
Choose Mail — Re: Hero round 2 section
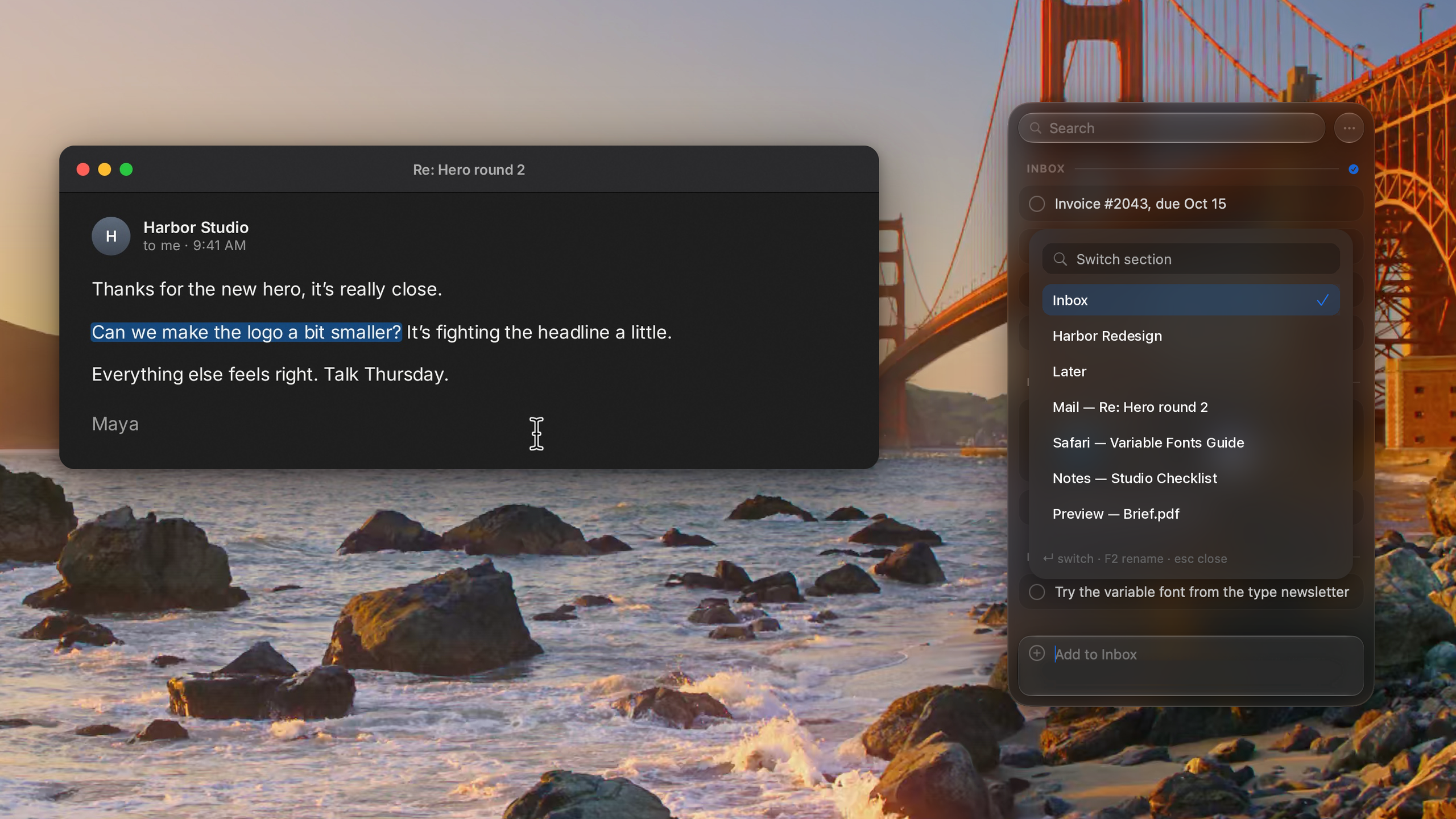[x=1190, y=407]
